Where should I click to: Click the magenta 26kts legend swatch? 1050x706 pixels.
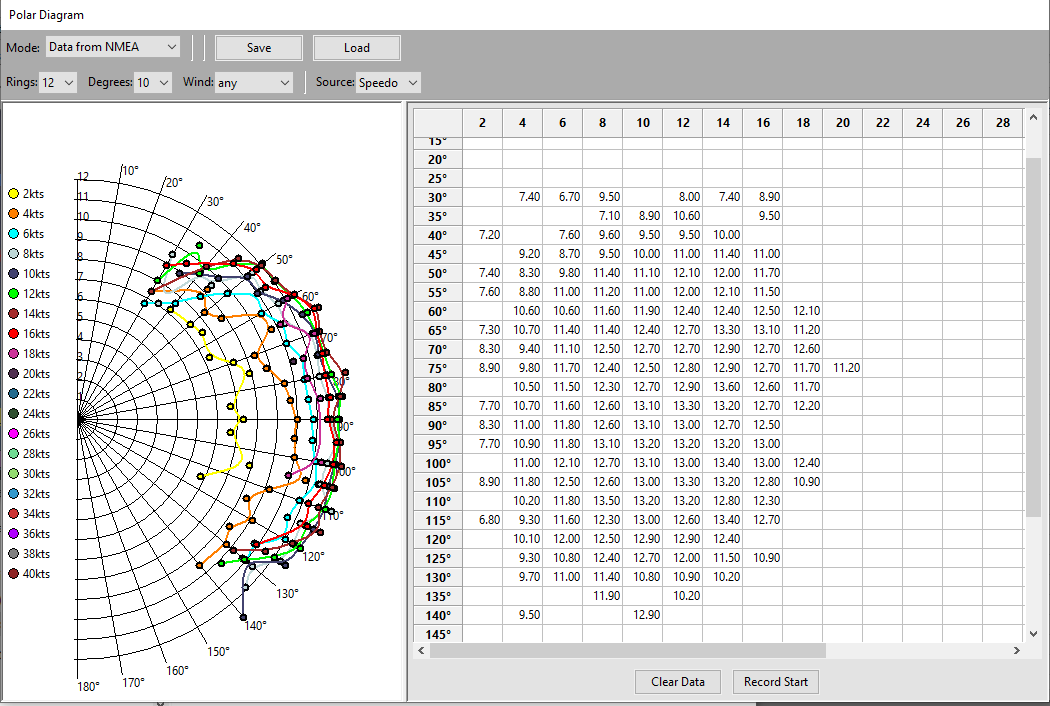[x=14, y=434]
